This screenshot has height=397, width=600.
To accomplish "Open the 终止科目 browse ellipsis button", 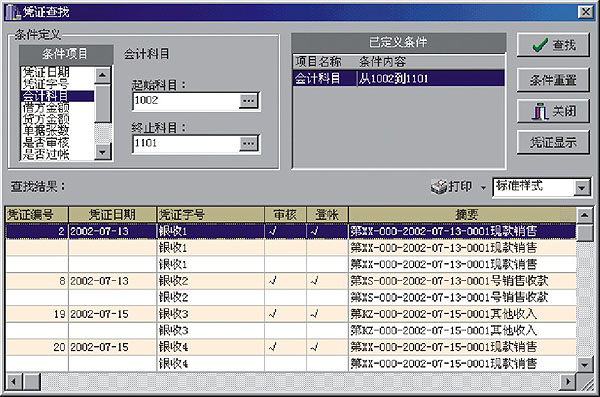I will 248,144.
